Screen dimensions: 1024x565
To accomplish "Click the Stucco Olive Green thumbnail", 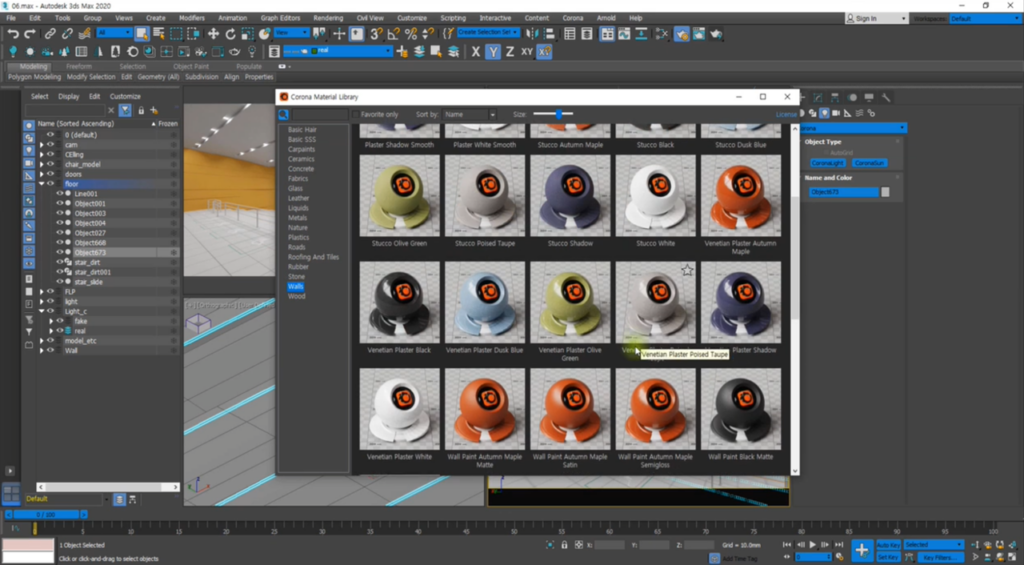I will pos(399,196).
